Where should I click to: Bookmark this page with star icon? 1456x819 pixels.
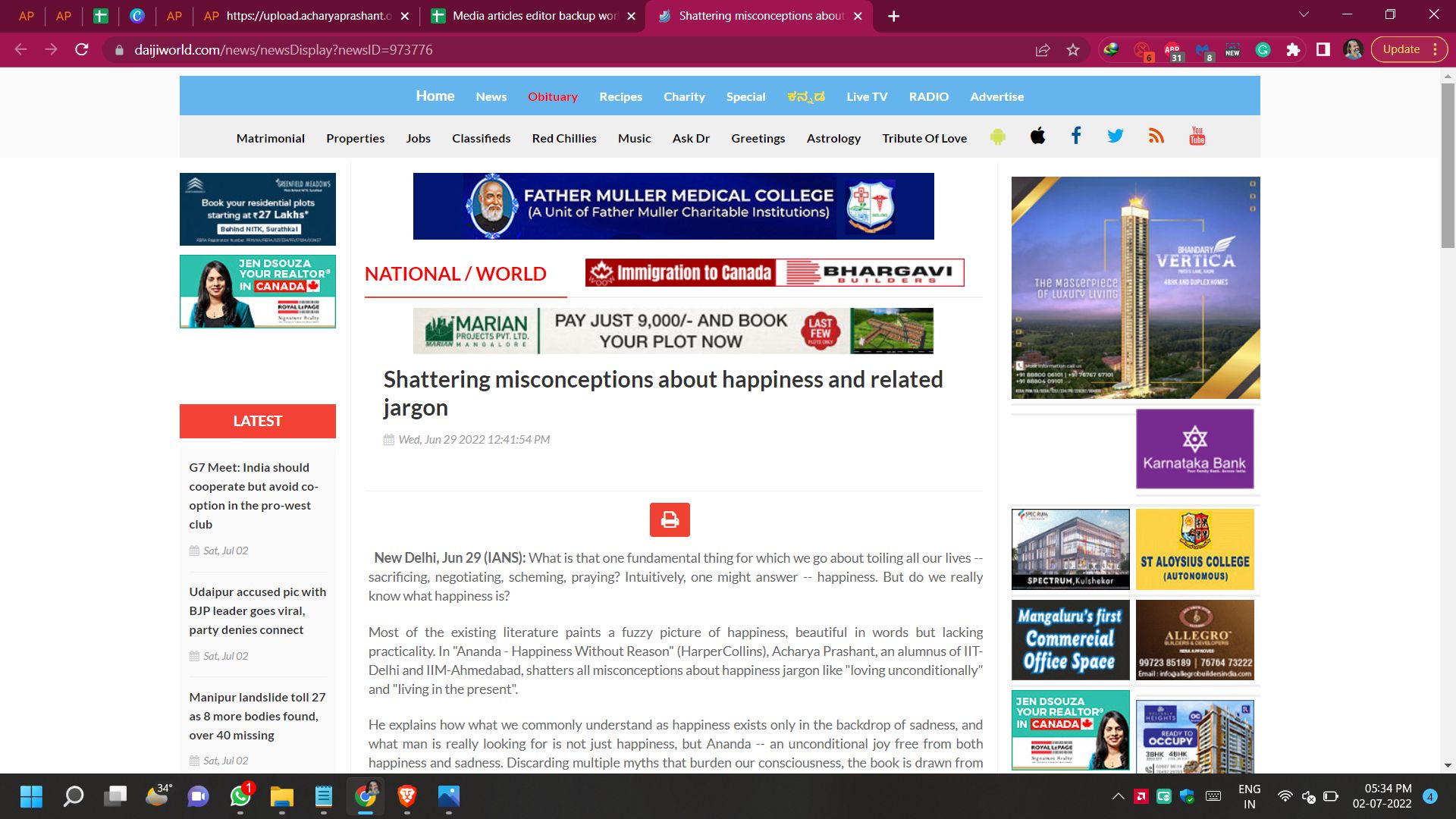1072,50
